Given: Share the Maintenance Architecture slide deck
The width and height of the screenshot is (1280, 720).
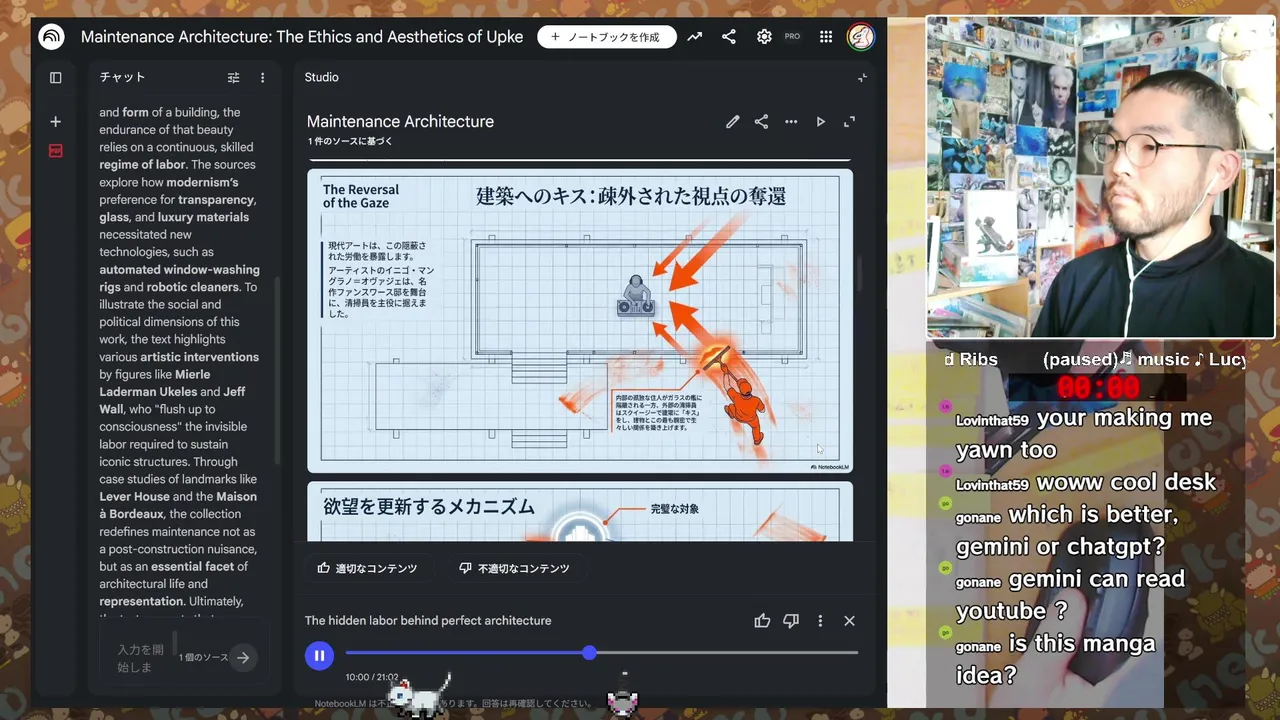Looking at the screenshot, I should (x=762, y=122).
